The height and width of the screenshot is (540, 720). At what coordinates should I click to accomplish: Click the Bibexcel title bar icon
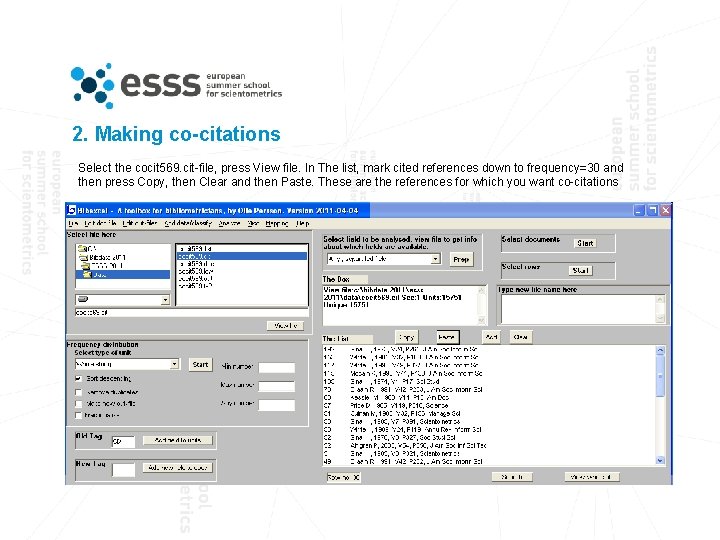(x=71, y=210)
